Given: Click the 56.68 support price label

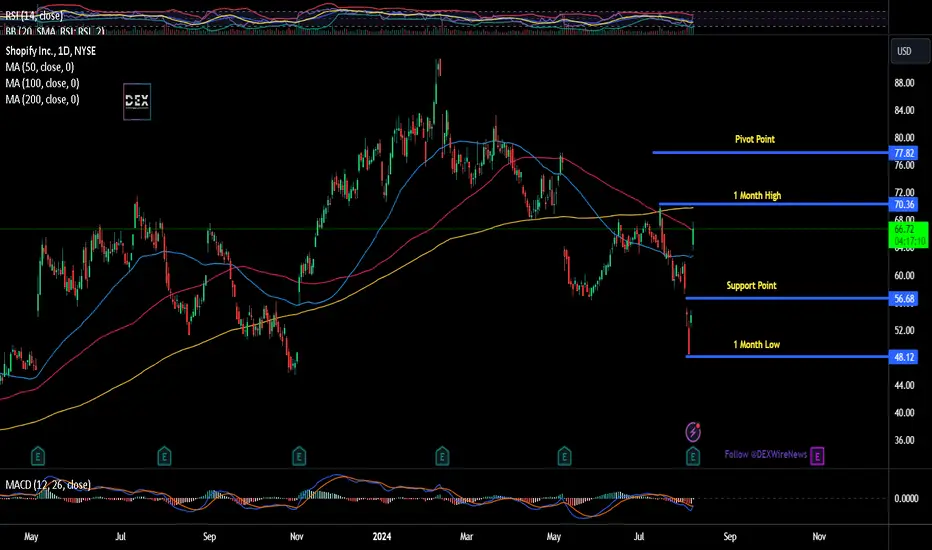Looking at the screenshot, I should (x=903, y=298).
